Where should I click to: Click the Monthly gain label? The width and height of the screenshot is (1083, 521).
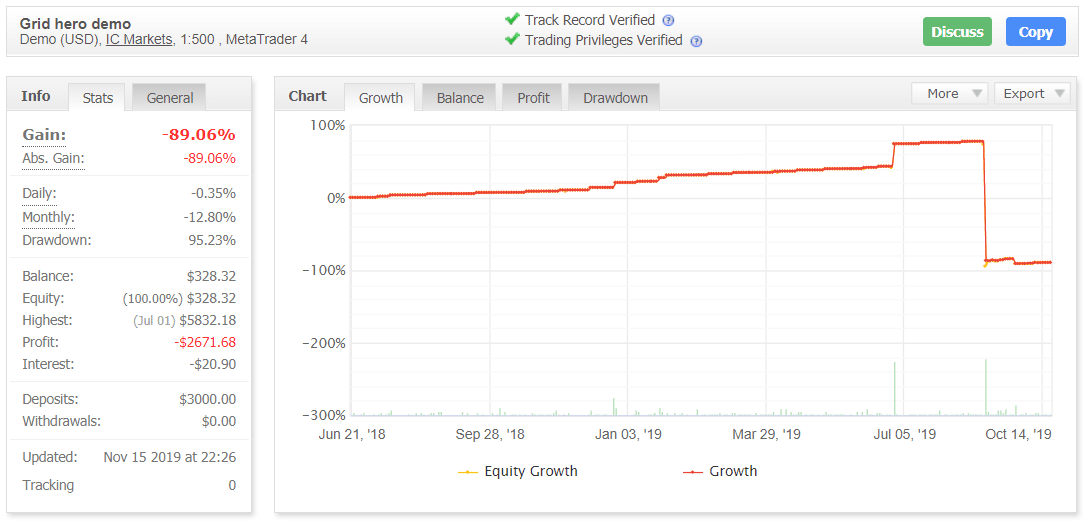click(x=48, y=218)
